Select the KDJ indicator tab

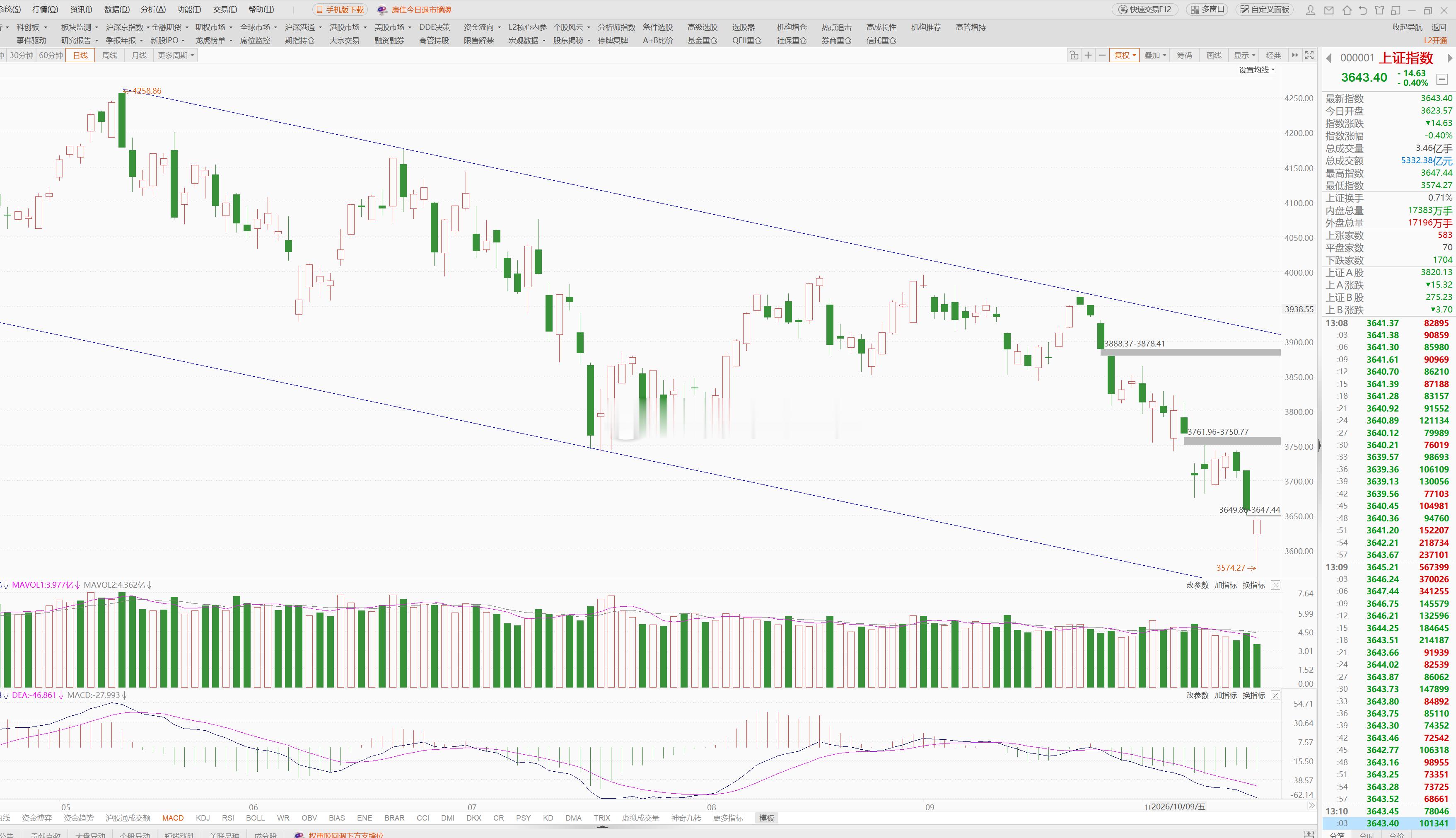[203, 818]
